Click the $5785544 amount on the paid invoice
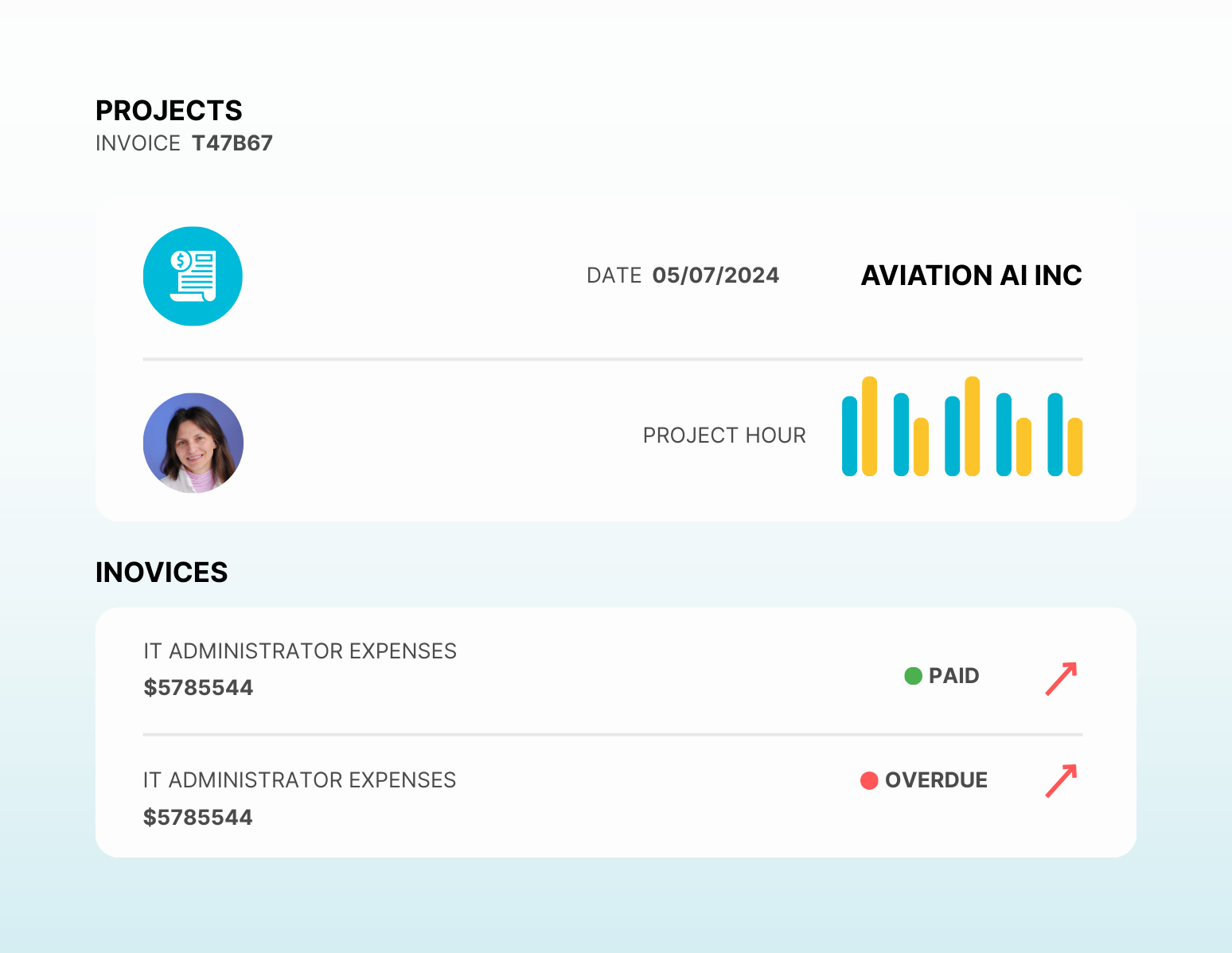Image resolution: width=1232 pixels, height=953 pixels. 198,688
